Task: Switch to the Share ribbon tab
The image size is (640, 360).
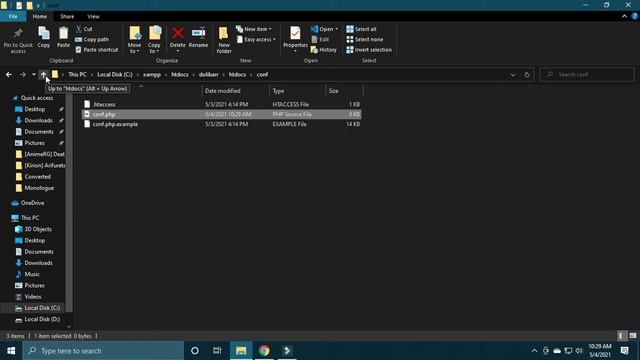Action: click(67, 16)
